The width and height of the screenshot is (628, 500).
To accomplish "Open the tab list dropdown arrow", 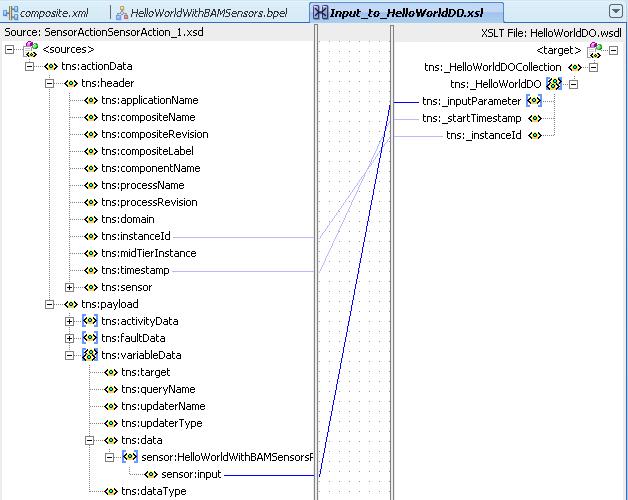I will [x=615, y=12].
